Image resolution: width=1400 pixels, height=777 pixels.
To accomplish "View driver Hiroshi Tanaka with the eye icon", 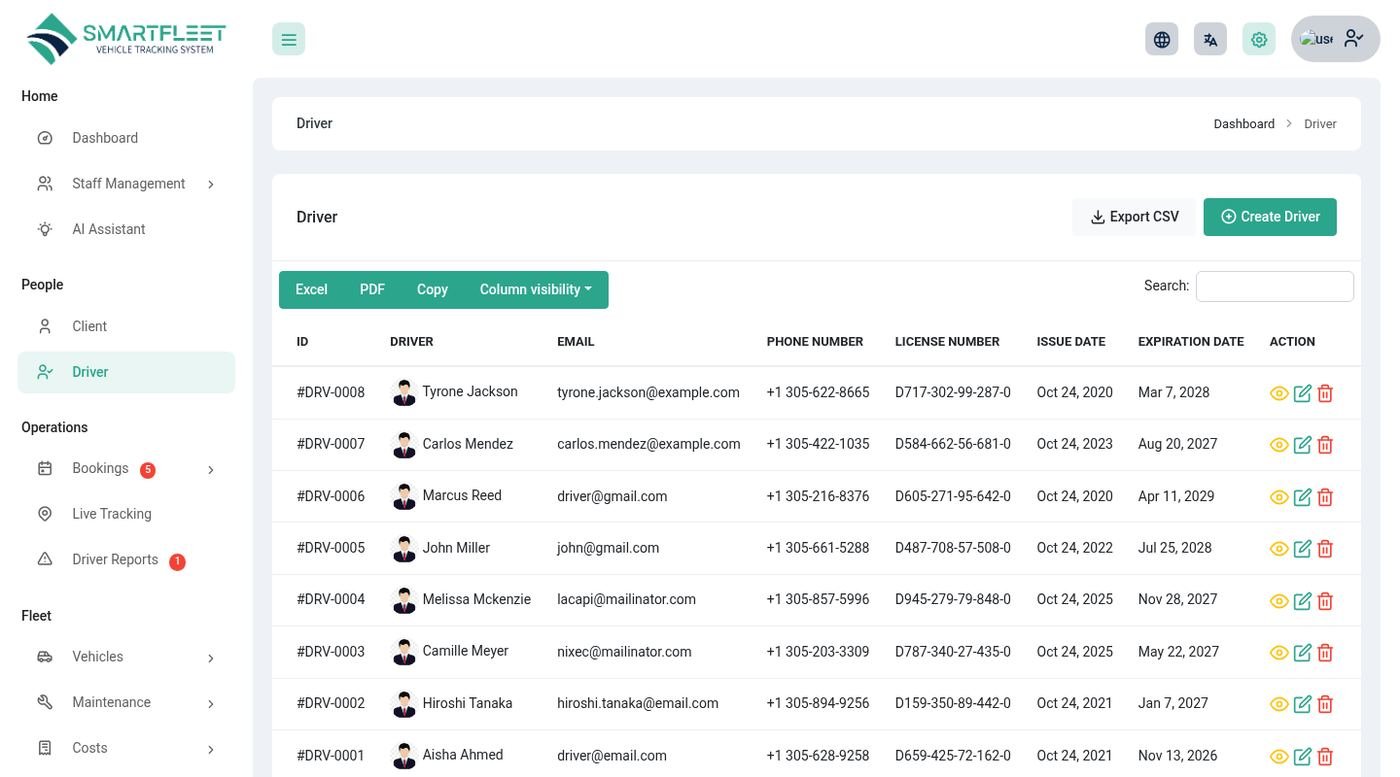I will point(1279,704).
